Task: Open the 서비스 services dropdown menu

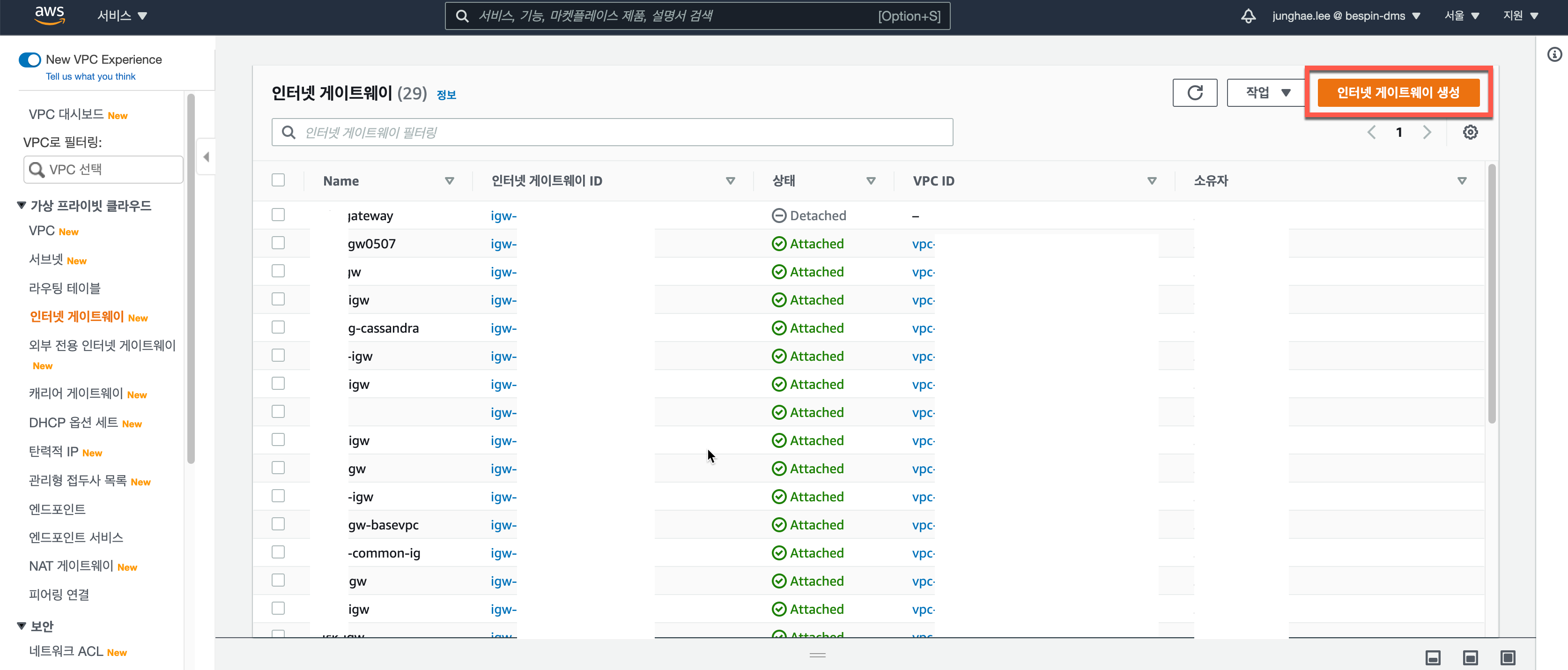Action: coord(122,16)
